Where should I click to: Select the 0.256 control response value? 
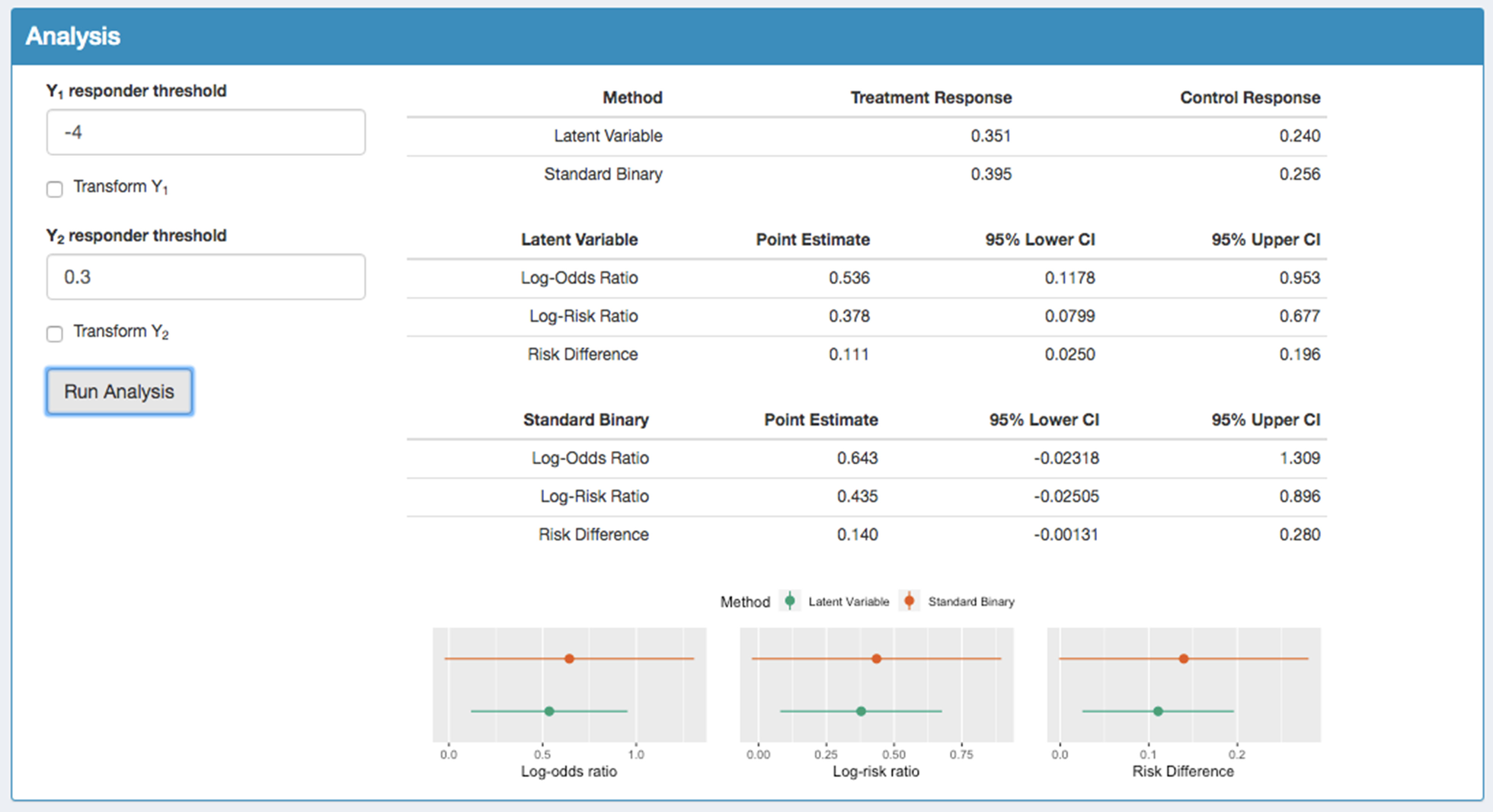pos(1300,174)
